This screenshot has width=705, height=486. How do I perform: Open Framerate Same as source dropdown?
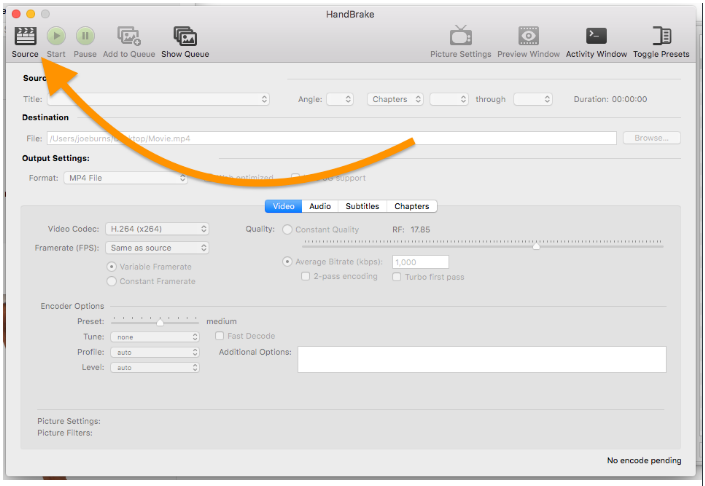pyautogui.click(x=157, y=248)
